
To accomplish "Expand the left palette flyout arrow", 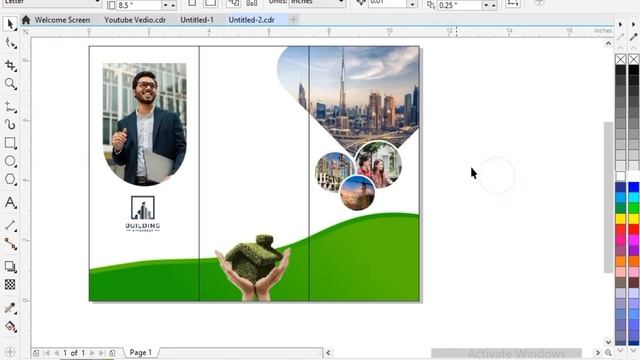I will click(x=620, y=24).
